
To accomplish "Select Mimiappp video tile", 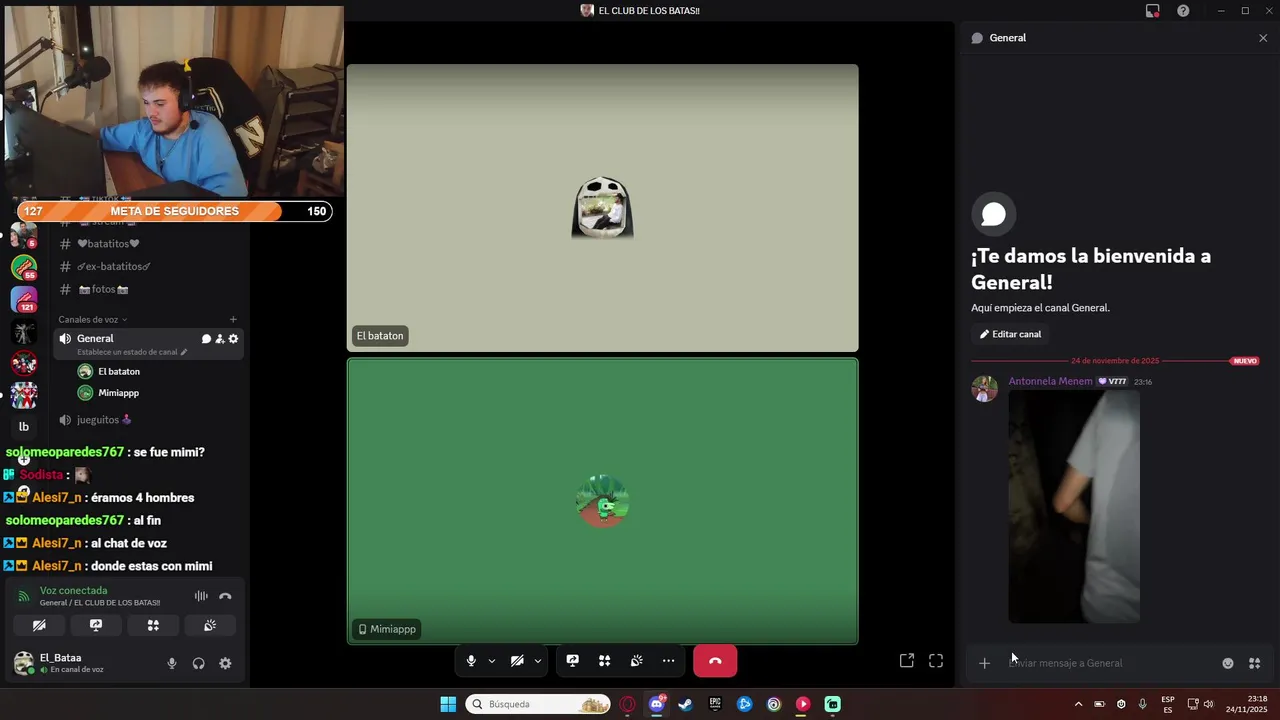I will [602, 501].
